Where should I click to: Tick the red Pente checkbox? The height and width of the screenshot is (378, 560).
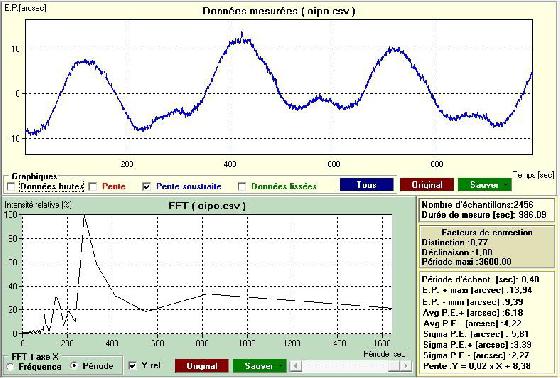pyautogui.click(x=93, y=186)
